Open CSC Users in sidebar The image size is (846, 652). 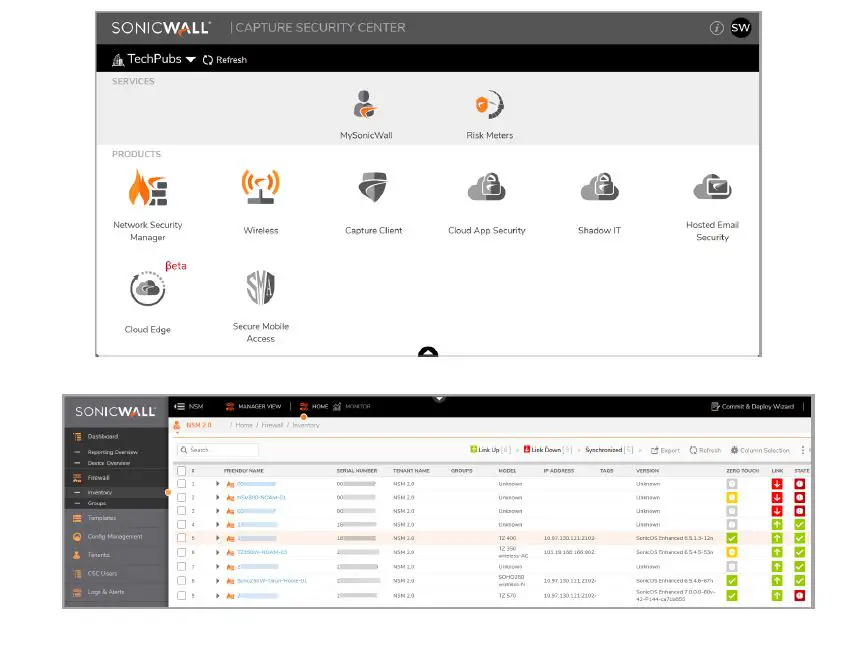[x=102, y=573]
